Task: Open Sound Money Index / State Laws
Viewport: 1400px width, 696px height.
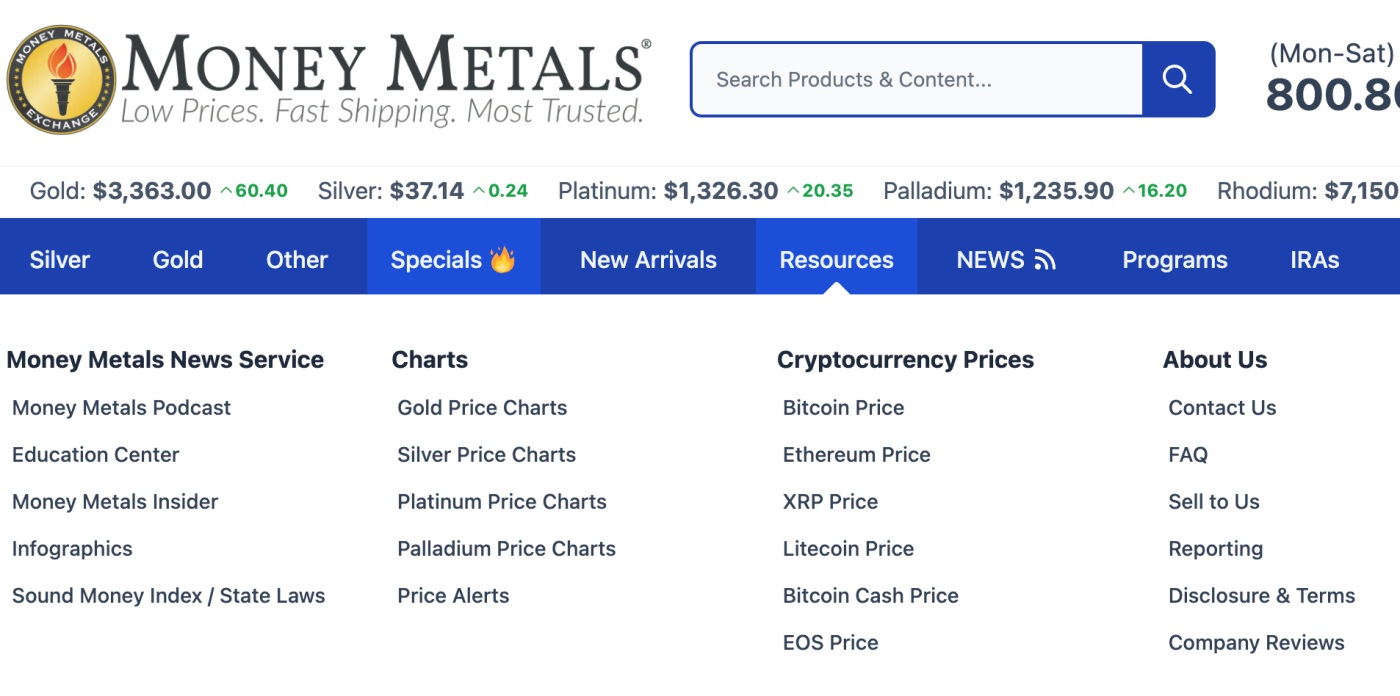Action: [168, 595]
